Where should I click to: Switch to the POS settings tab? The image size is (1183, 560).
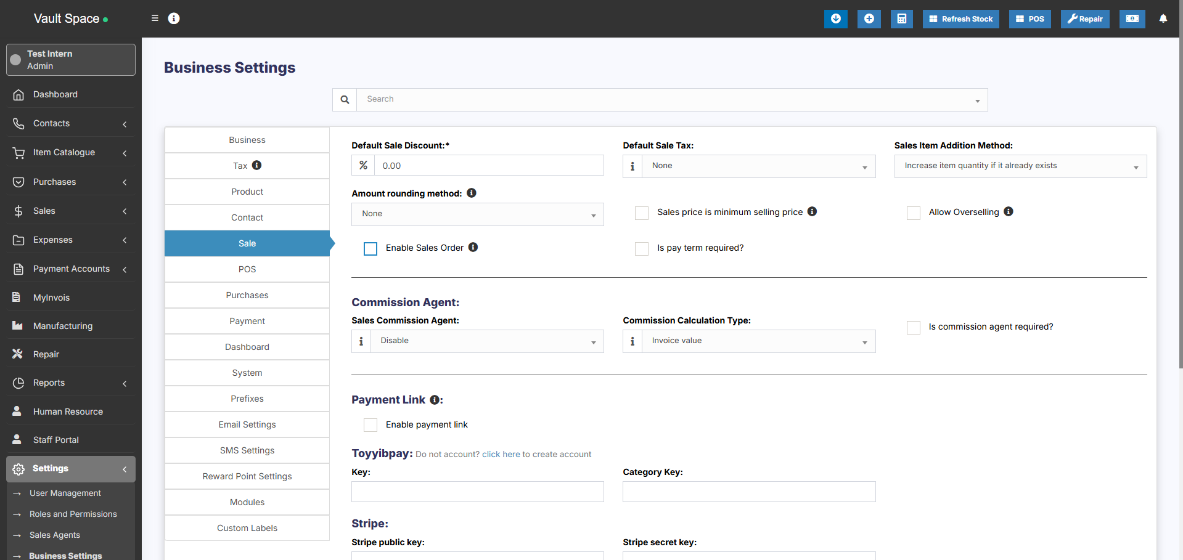[247, 269]
